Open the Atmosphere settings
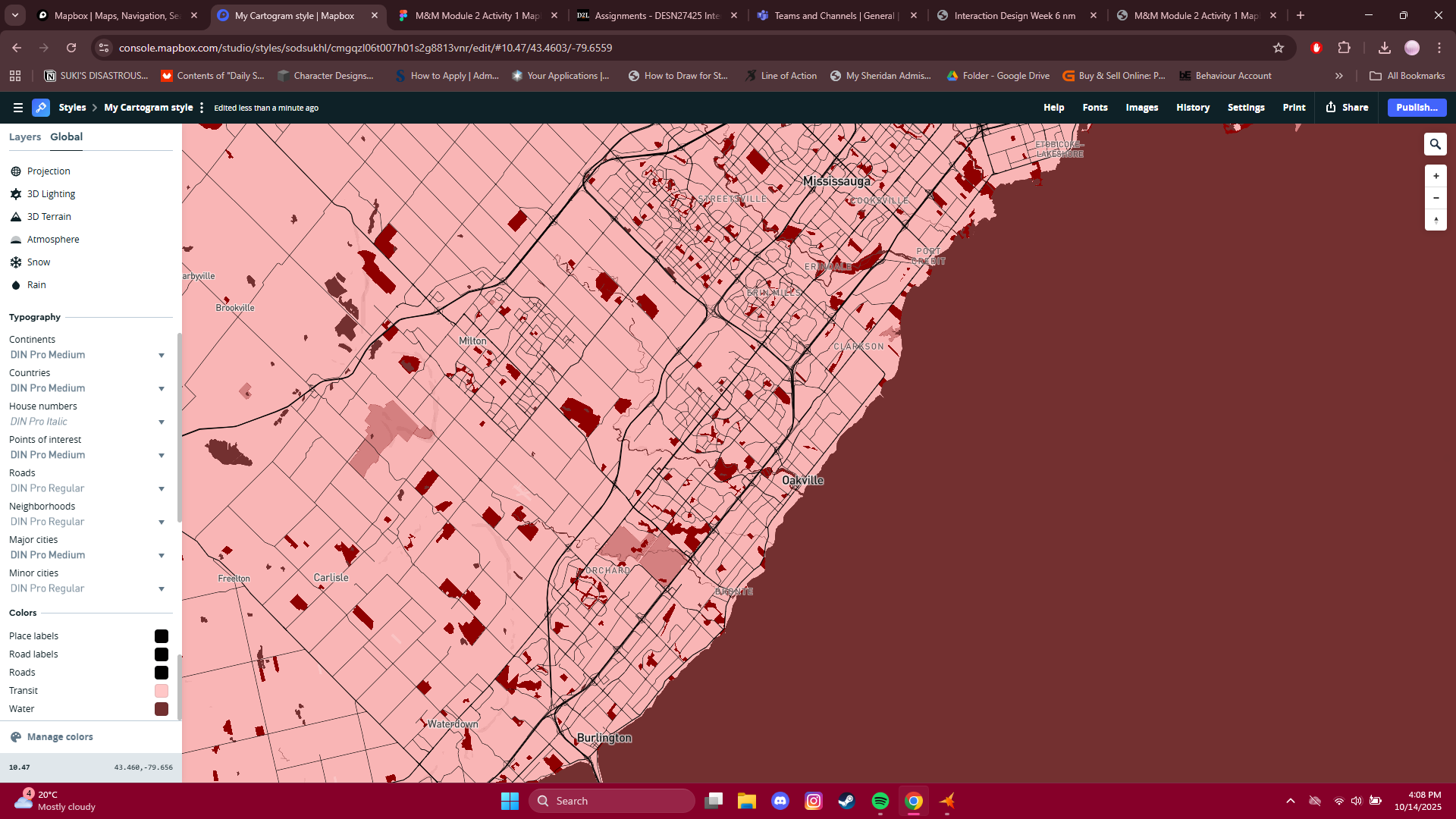1456x819 pixels. pyautogui.click(x=52, y=240)
